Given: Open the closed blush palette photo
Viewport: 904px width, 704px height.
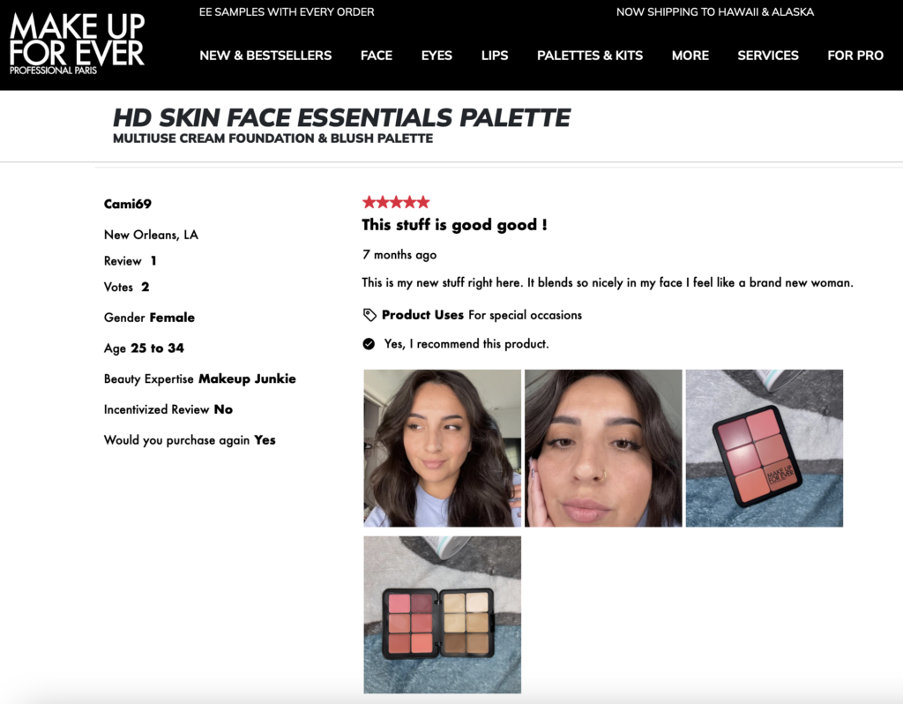Looking at the screenshot, I should (764, 448).
